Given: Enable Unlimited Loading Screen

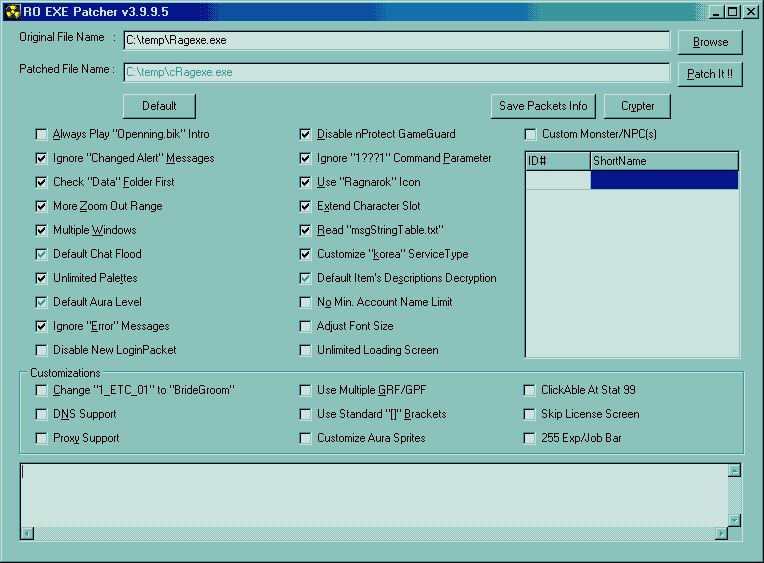Looking at the screenshot, I should click(306, 350).
